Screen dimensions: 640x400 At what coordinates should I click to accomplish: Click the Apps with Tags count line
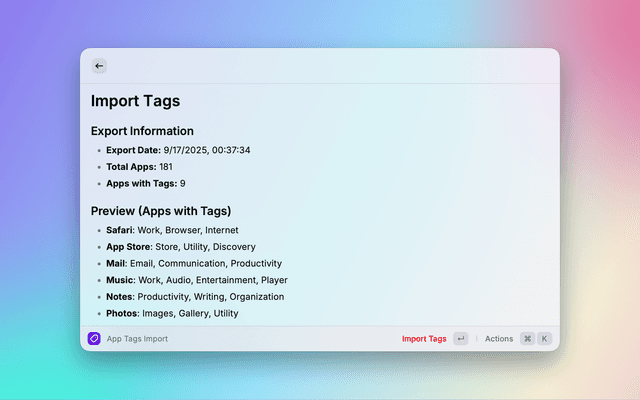pyautogui.click(x=145, y=184)
